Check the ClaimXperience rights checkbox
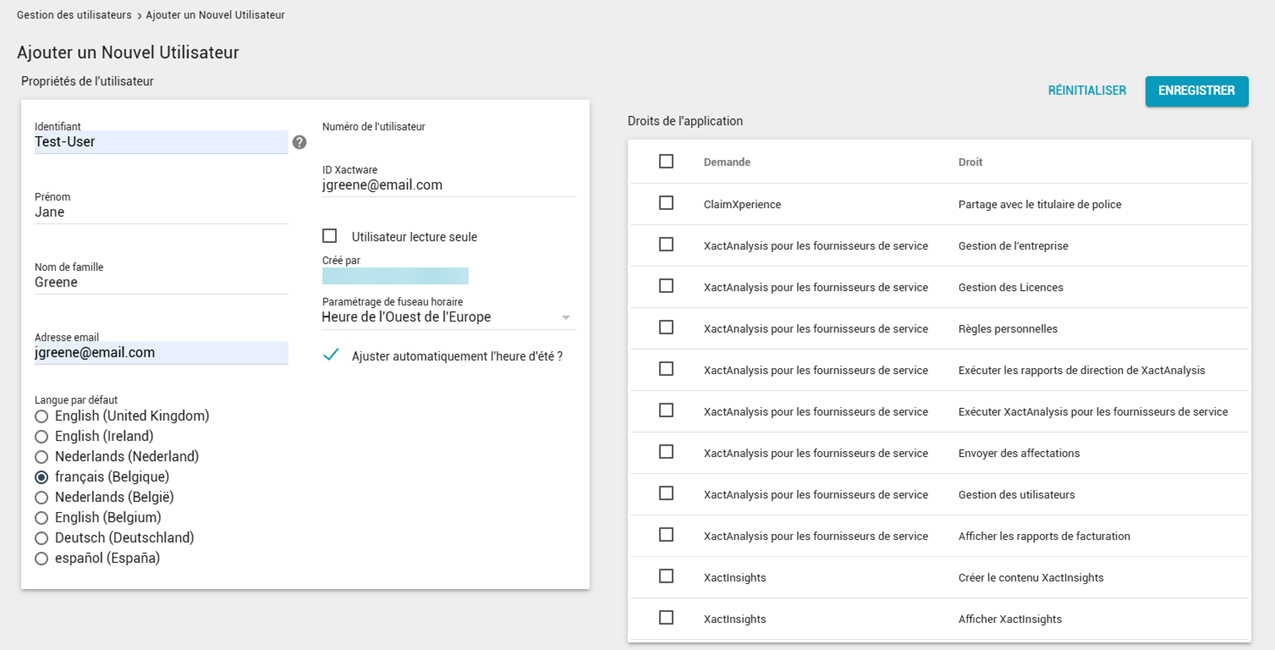 [666, 203]
